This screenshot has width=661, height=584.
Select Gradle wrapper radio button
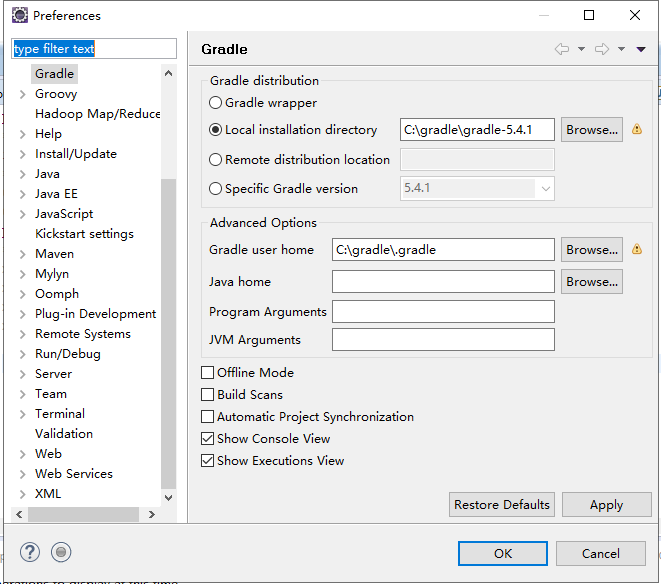[215, 102]
